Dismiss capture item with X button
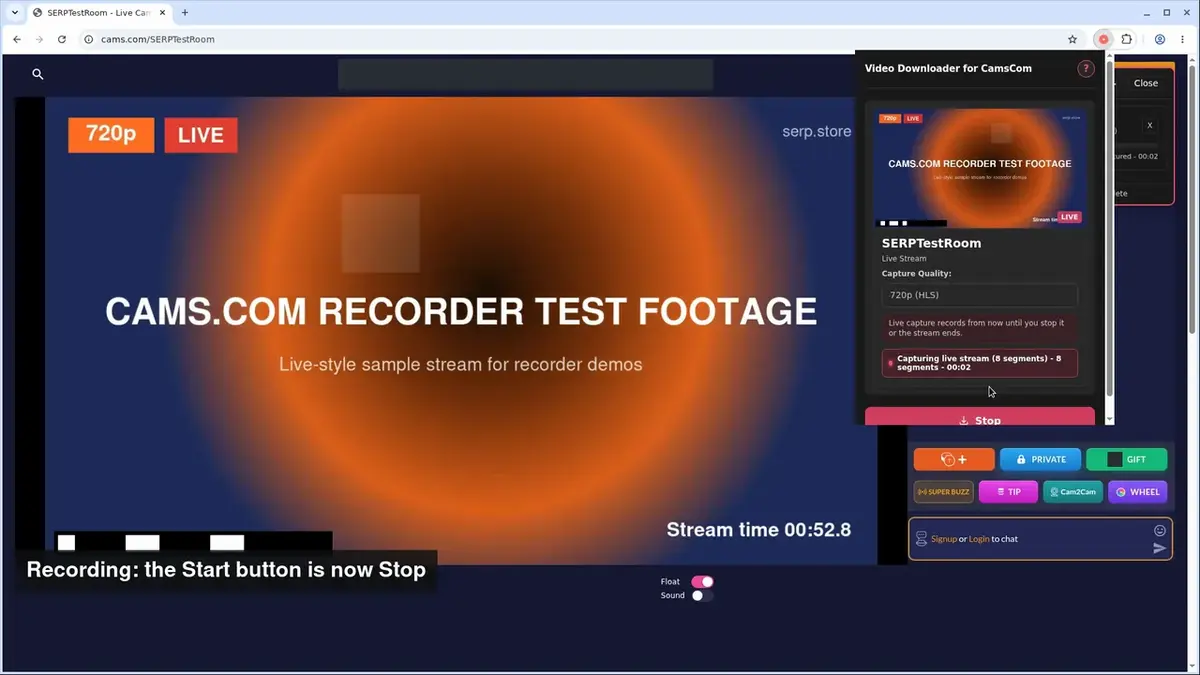This screenshot has height=675, width=1200. click(x=1150, y=126)
